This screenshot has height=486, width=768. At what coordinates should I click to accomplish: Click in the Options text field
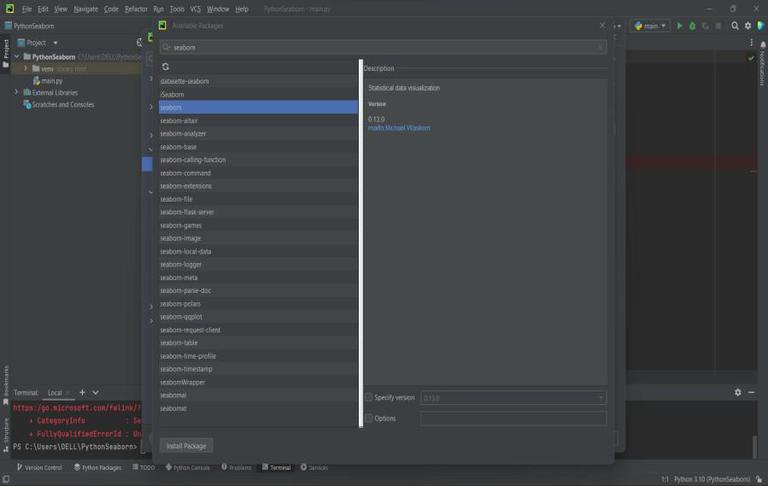click(513, 418)
